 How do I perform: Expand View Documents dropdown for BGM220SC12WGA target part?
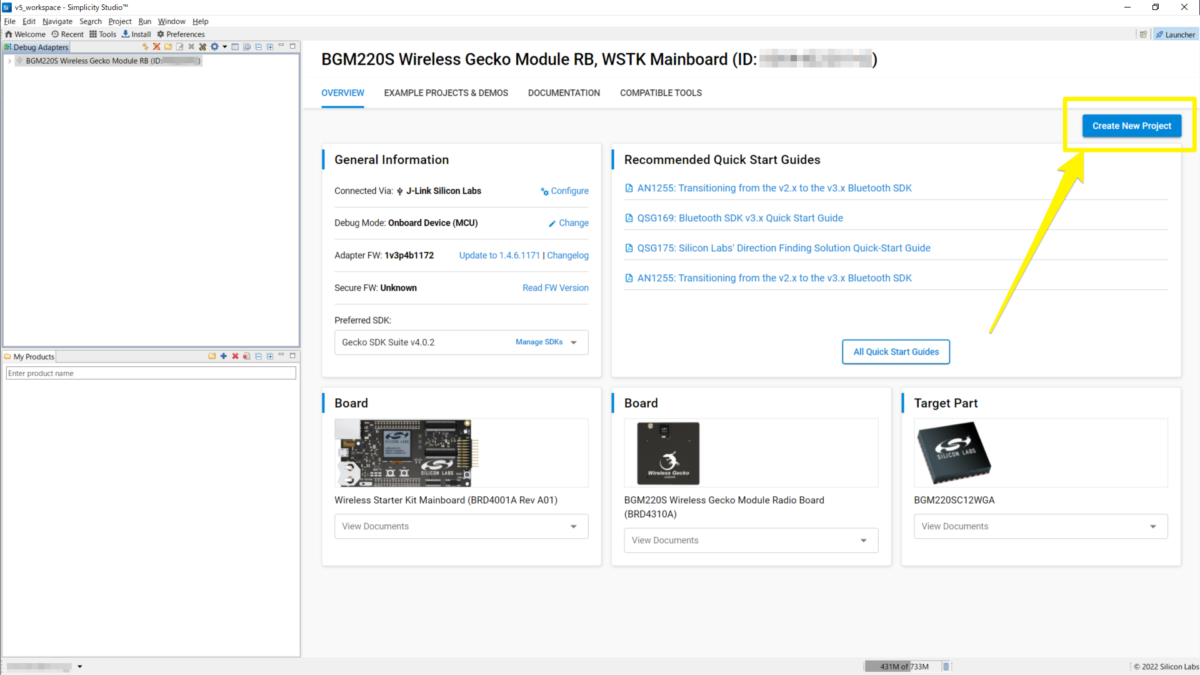1041,526
